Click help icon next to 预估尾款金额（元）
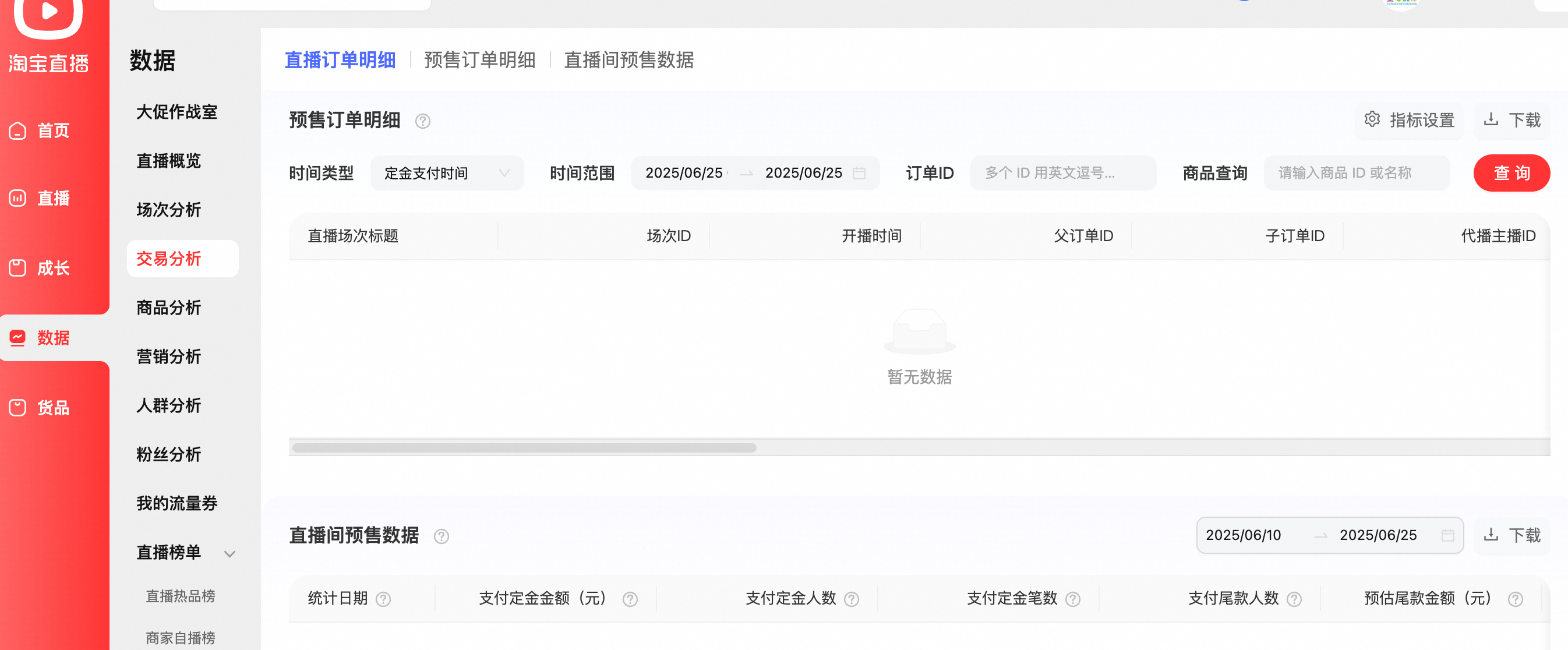 pos(1516,599)
